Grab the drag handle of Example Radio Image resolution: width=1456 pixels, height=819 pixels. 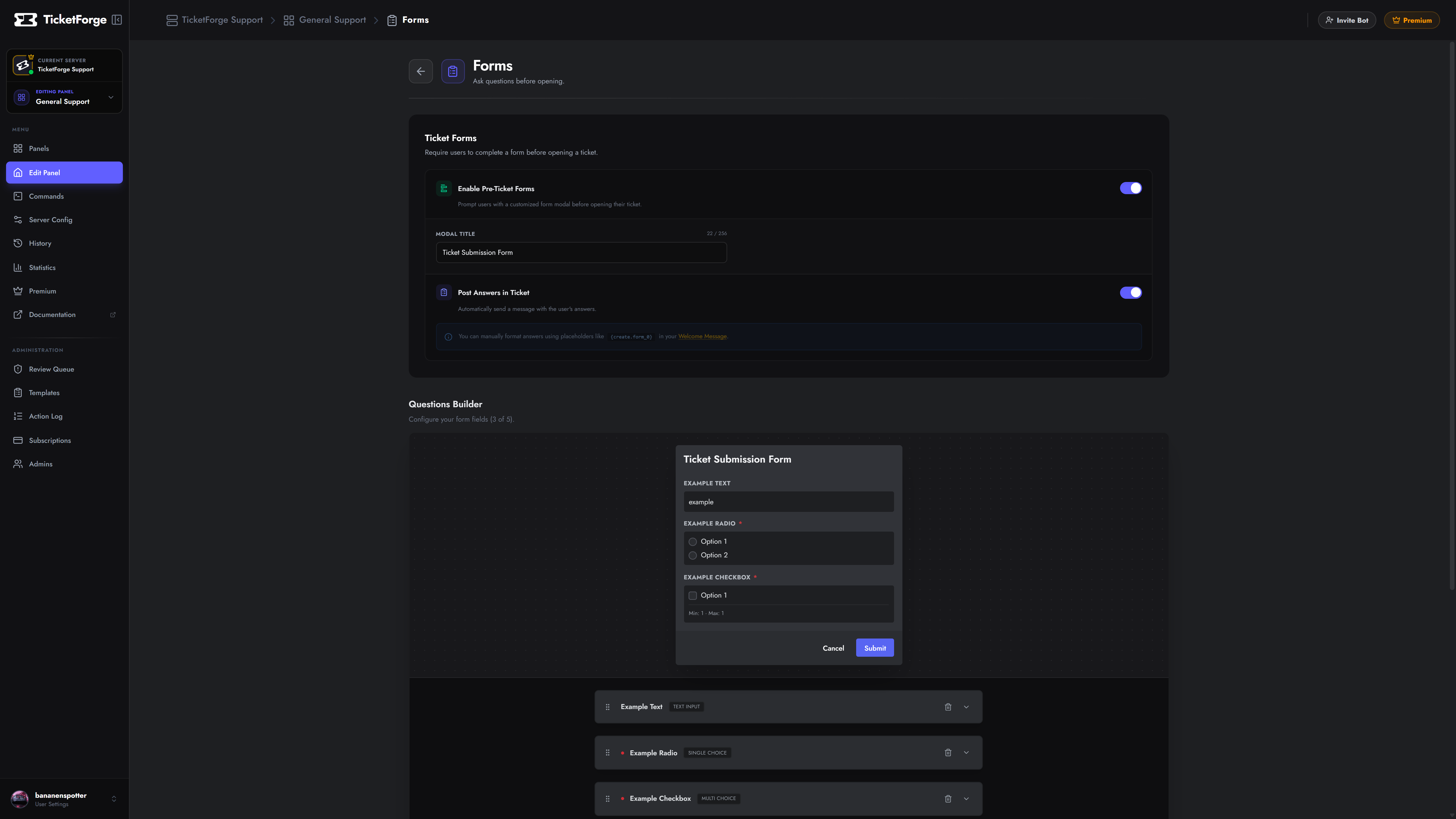(x=608, y=752)
